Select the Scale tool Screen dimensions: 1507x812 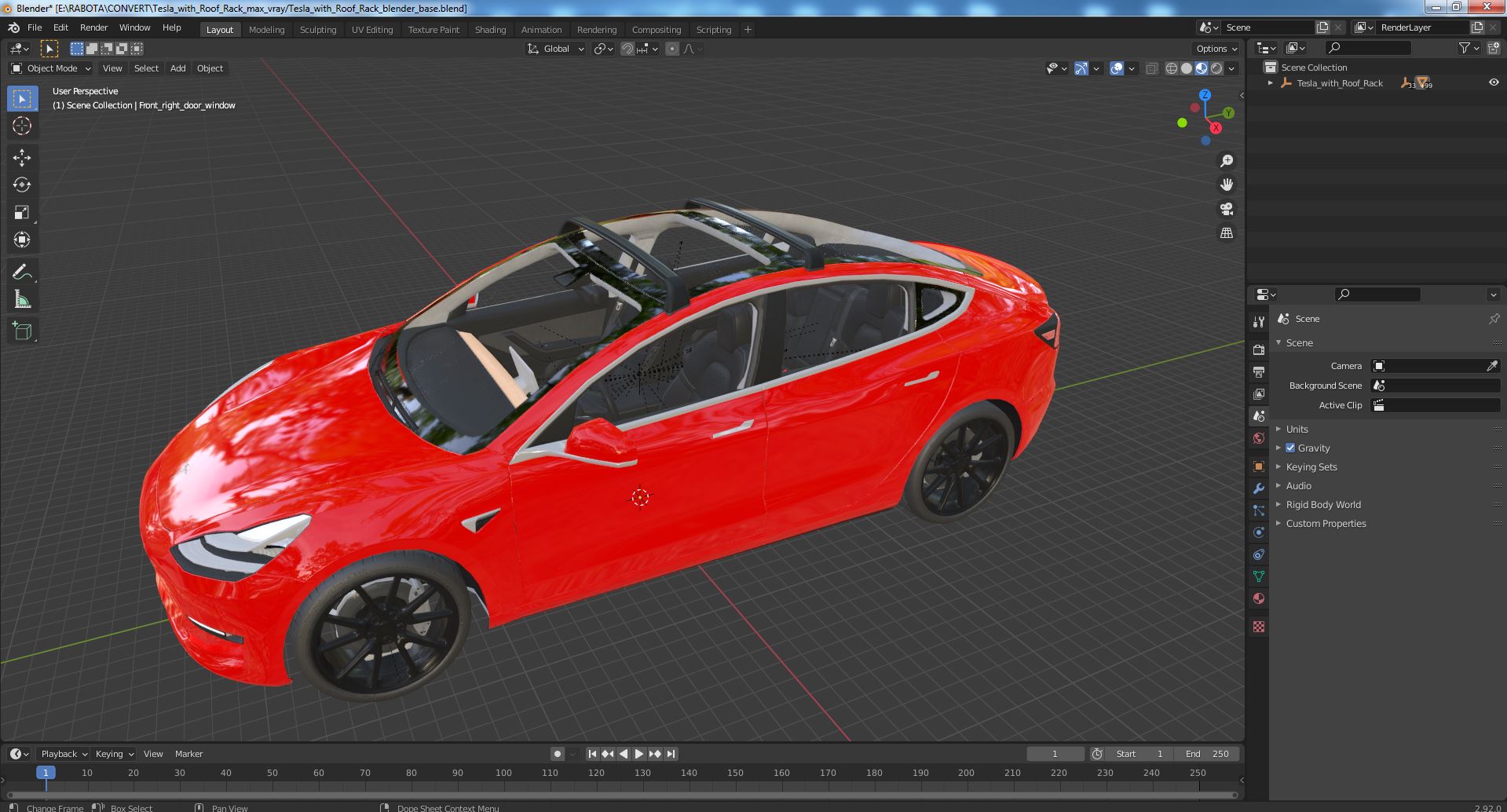click(x=22, y=213)
